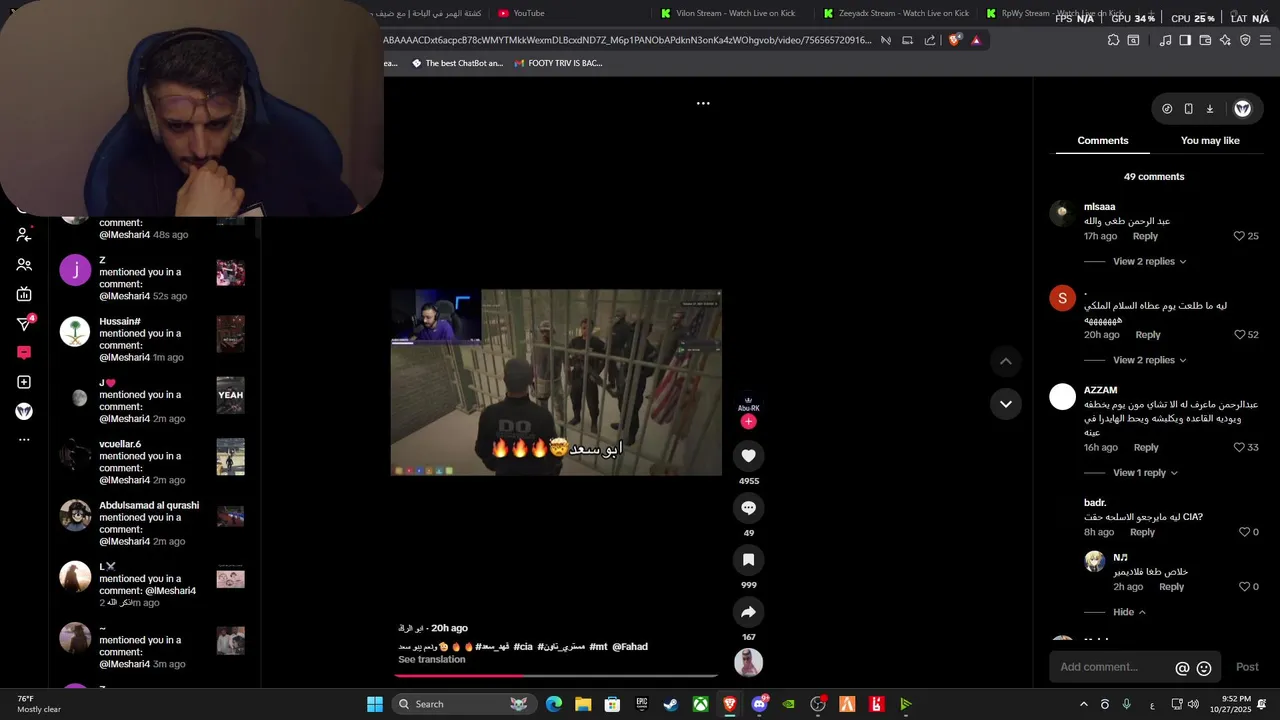Open Hussain# mention notification
The image size is (1280, 720).
[152, 340]
